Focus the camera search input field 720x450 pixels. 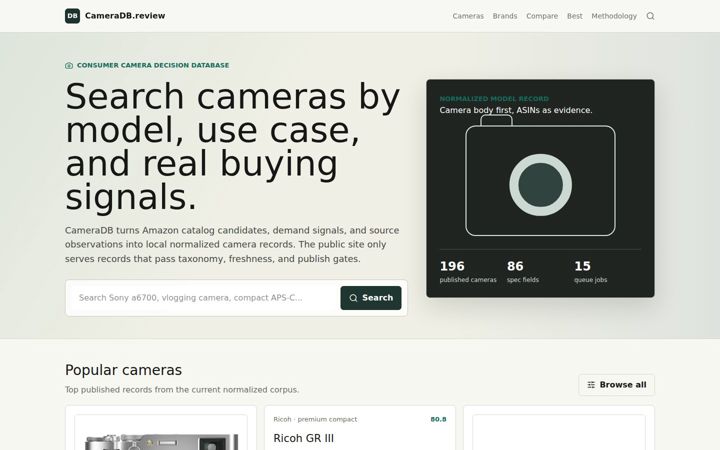tap(205, 298)
